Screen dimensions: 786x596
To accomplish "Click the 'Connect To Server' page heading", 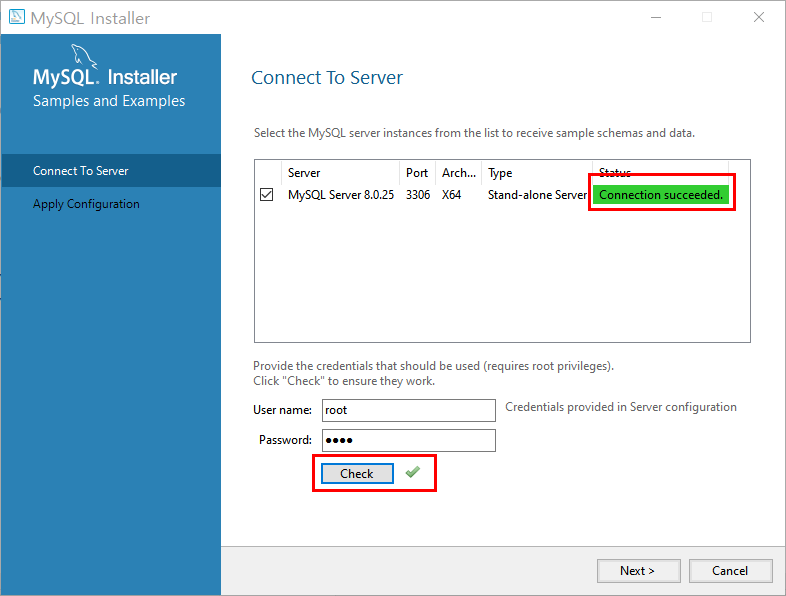I will point(327,78).
